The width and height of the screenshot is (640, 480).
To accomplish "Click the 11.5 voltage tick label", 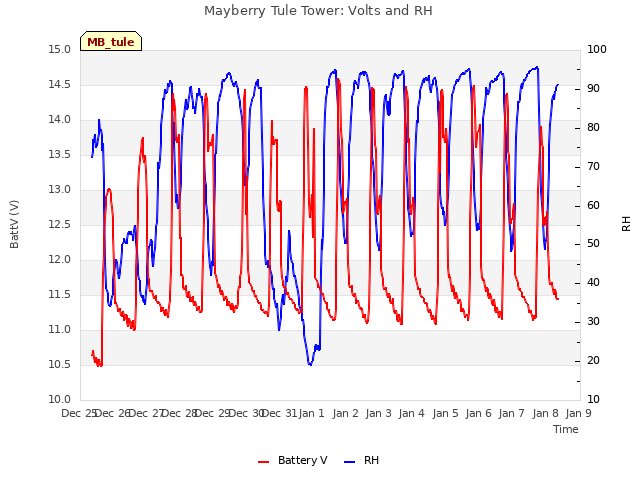I will (x=60, y=295).
